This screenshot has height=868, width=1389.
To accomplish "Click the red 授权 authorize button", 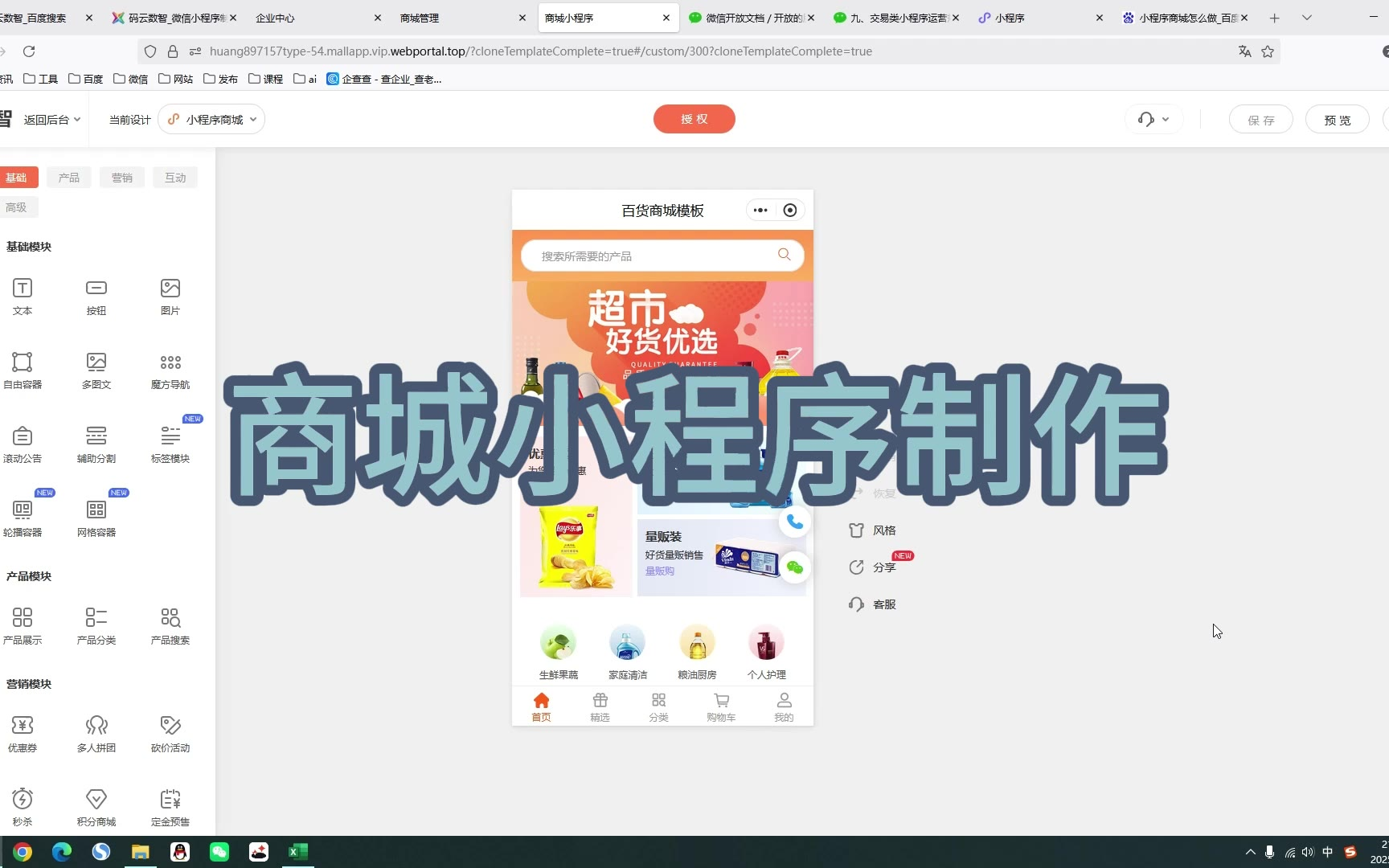I will click(694, 119).
